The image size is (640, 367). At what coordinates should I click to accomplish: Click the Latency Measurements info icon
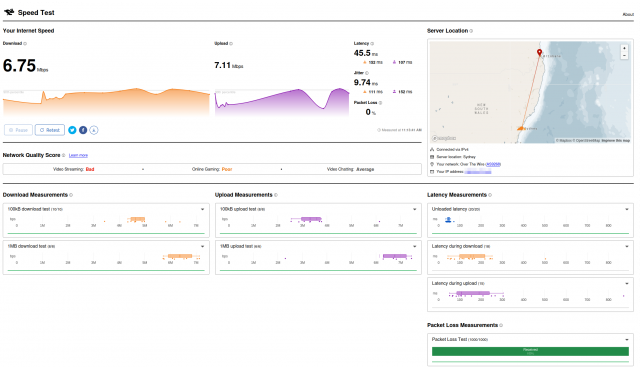pos(490,195)
